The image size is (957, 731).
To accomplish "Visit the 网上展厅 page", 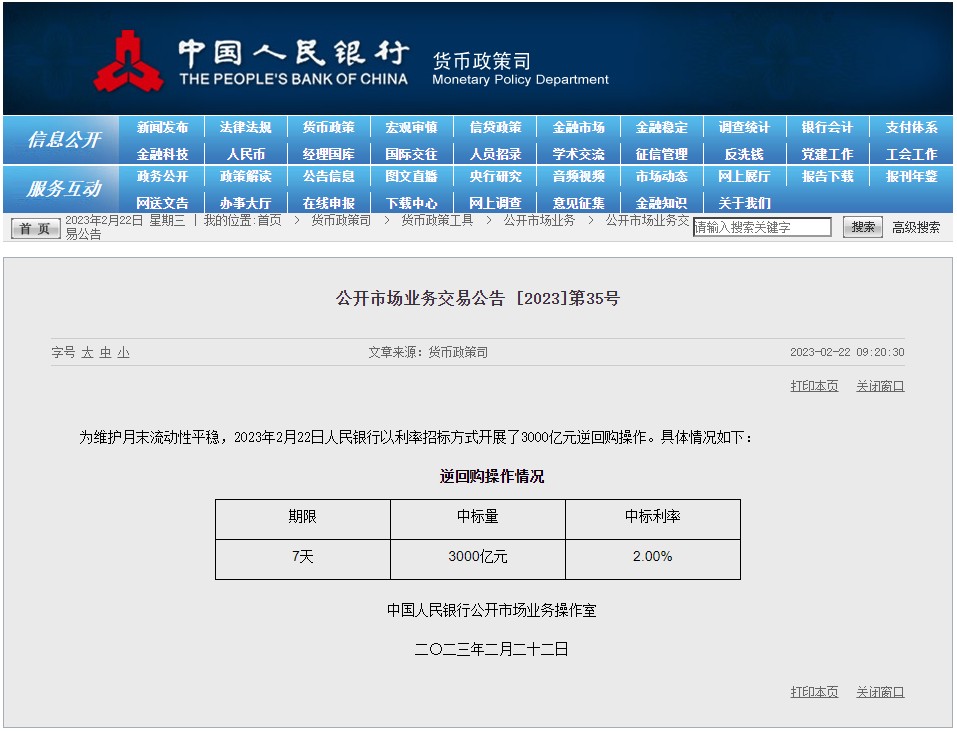I will click(x=744, y=176).
